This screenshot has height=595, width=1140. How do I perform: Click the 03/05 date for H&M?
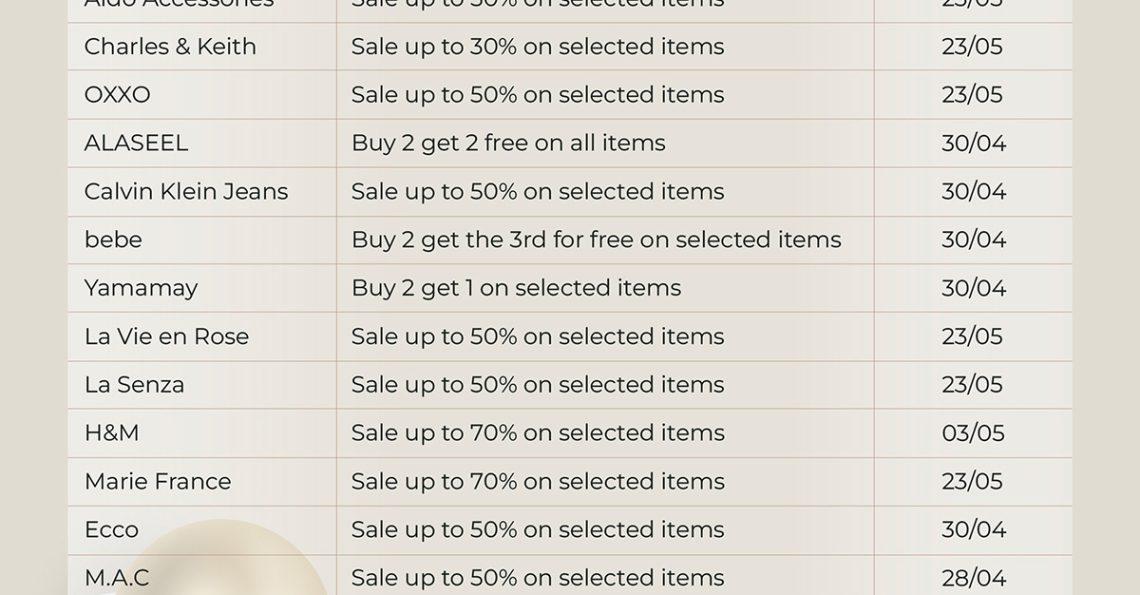click(973, 433)
